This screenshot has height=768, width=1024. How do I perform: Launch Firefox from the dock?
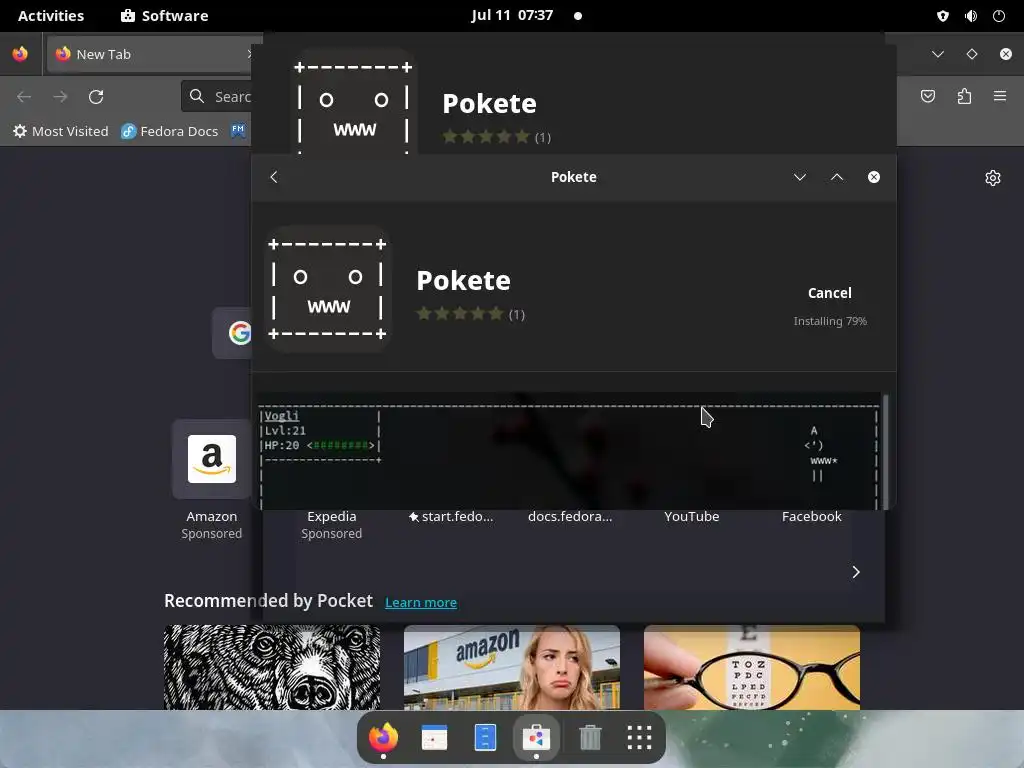pyautogui.click(x=383, y=737)
